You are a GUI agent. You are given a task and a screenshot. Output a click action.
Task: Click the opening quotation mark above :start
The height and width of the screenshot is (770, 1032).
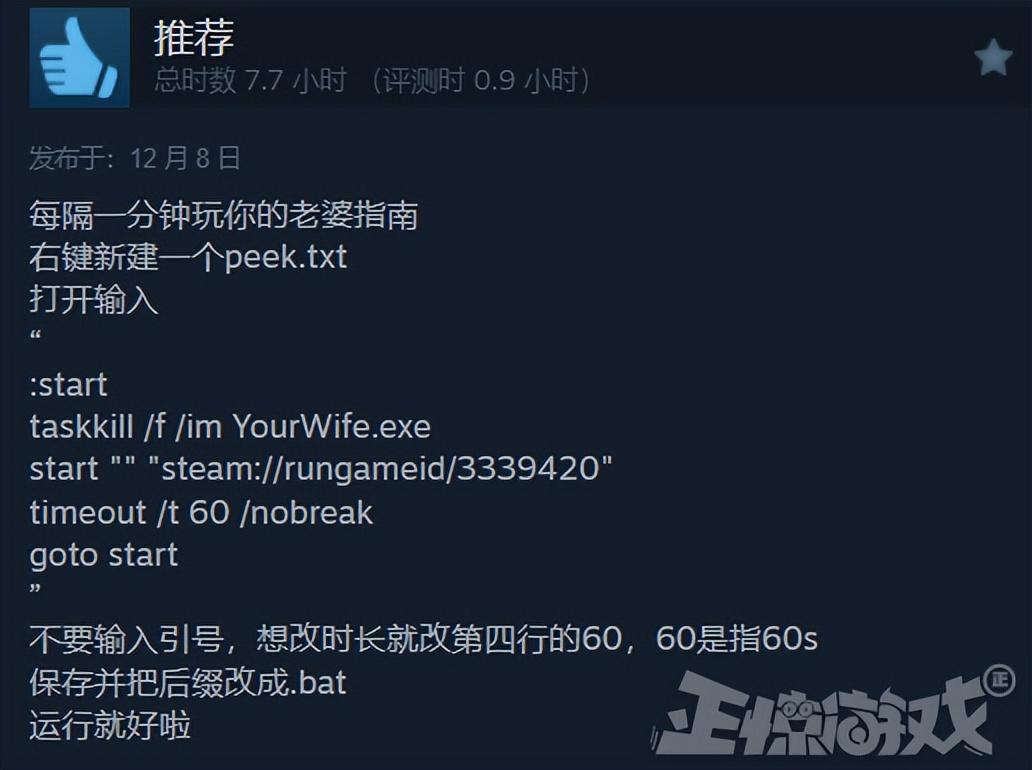36,337
